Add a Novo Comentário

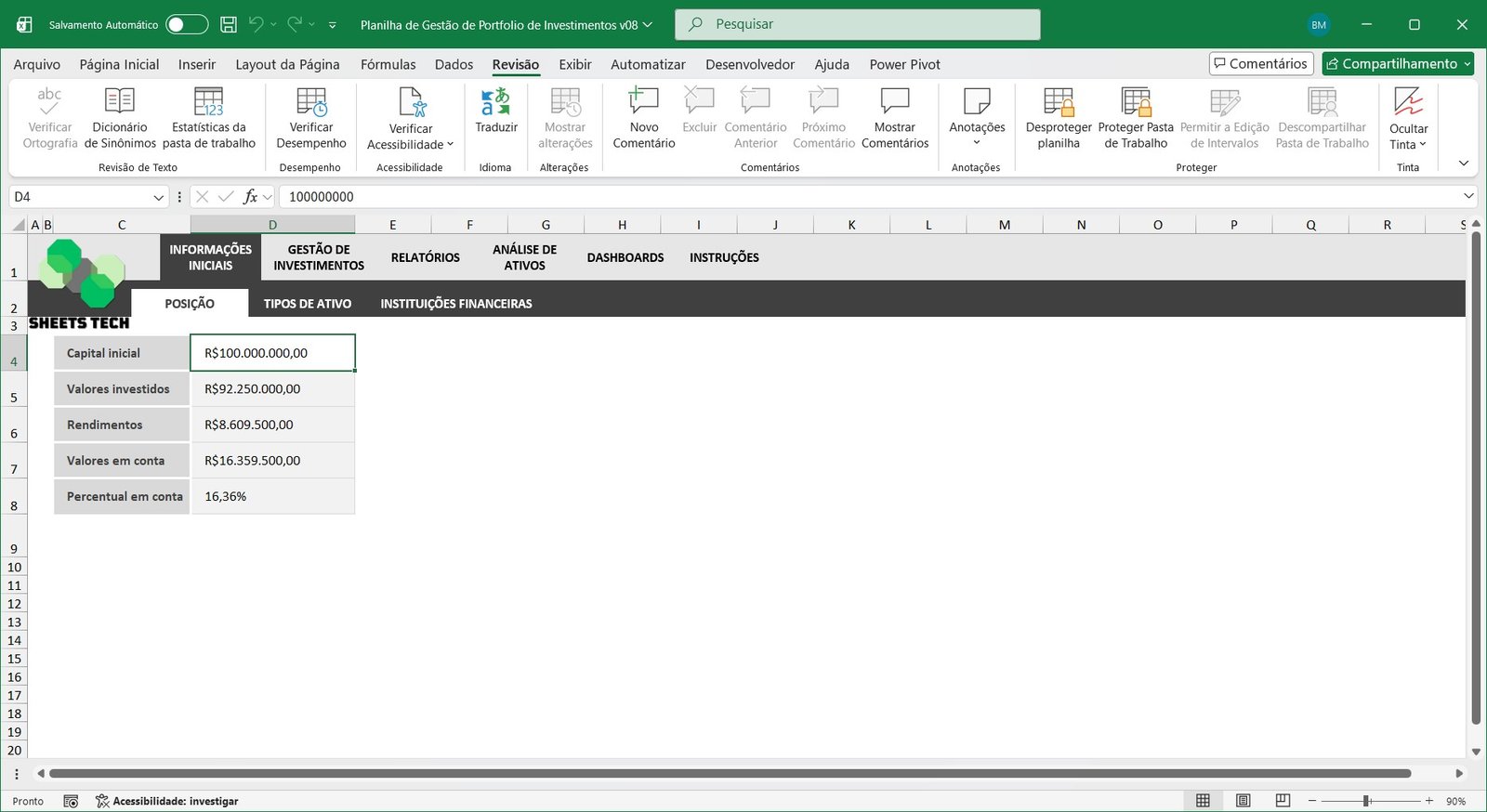[643, 103]
